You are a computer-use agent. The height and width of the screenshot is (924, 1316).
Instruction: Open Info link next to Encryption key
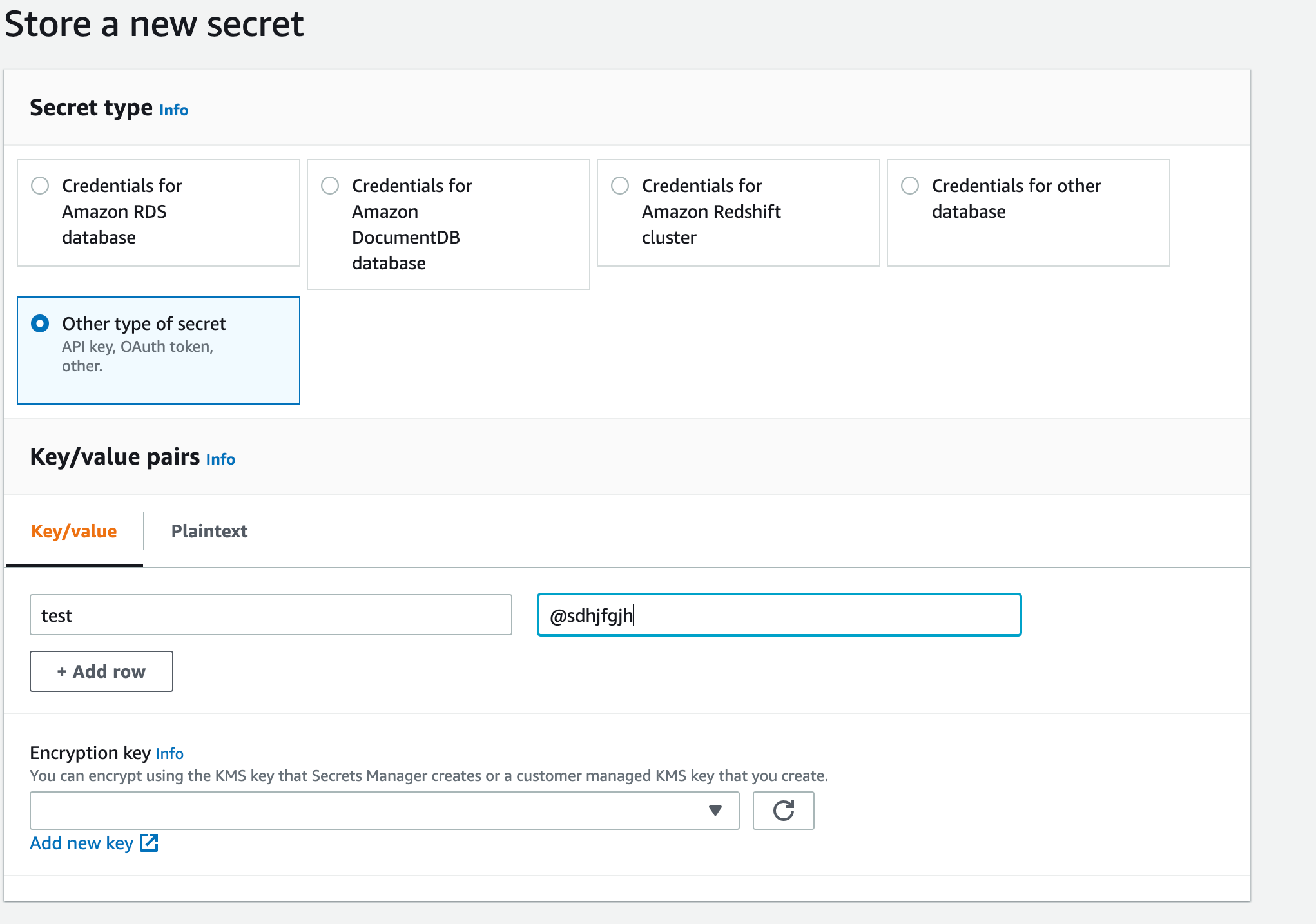click(169, 754)
